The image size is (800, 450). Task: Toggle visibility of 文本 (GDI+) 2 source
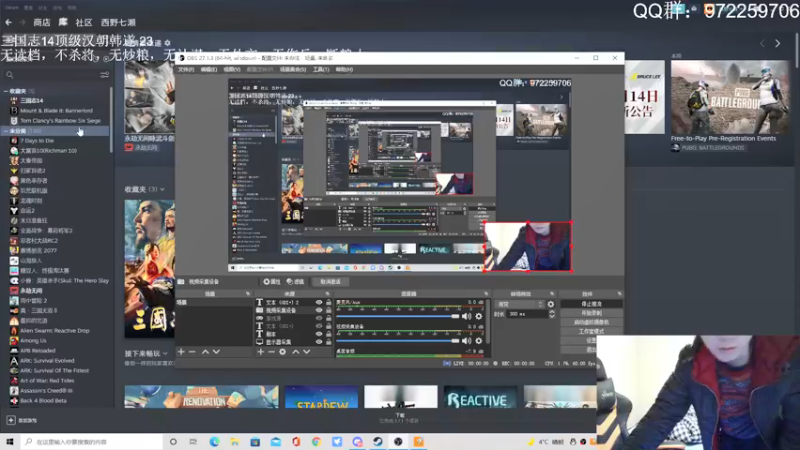click(x=319, y=302)
